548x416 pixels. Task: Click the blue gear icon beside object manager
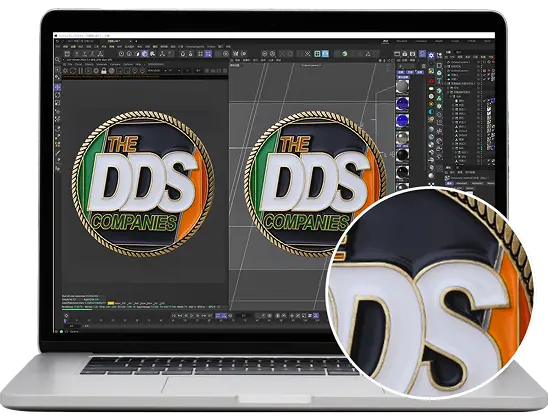(x=431, y=55)
